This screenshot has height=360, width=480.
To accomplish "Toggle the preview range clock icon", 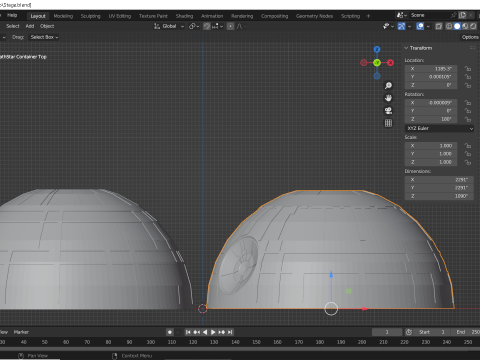I will 409,332.
